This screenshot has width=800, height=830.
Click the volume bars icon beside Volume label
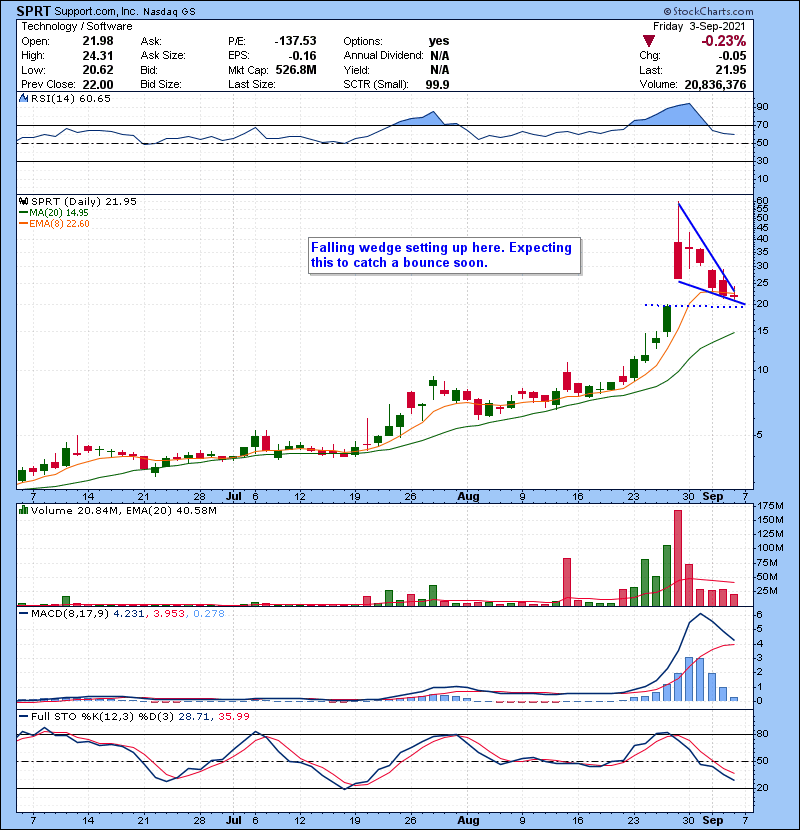(23, 510)
